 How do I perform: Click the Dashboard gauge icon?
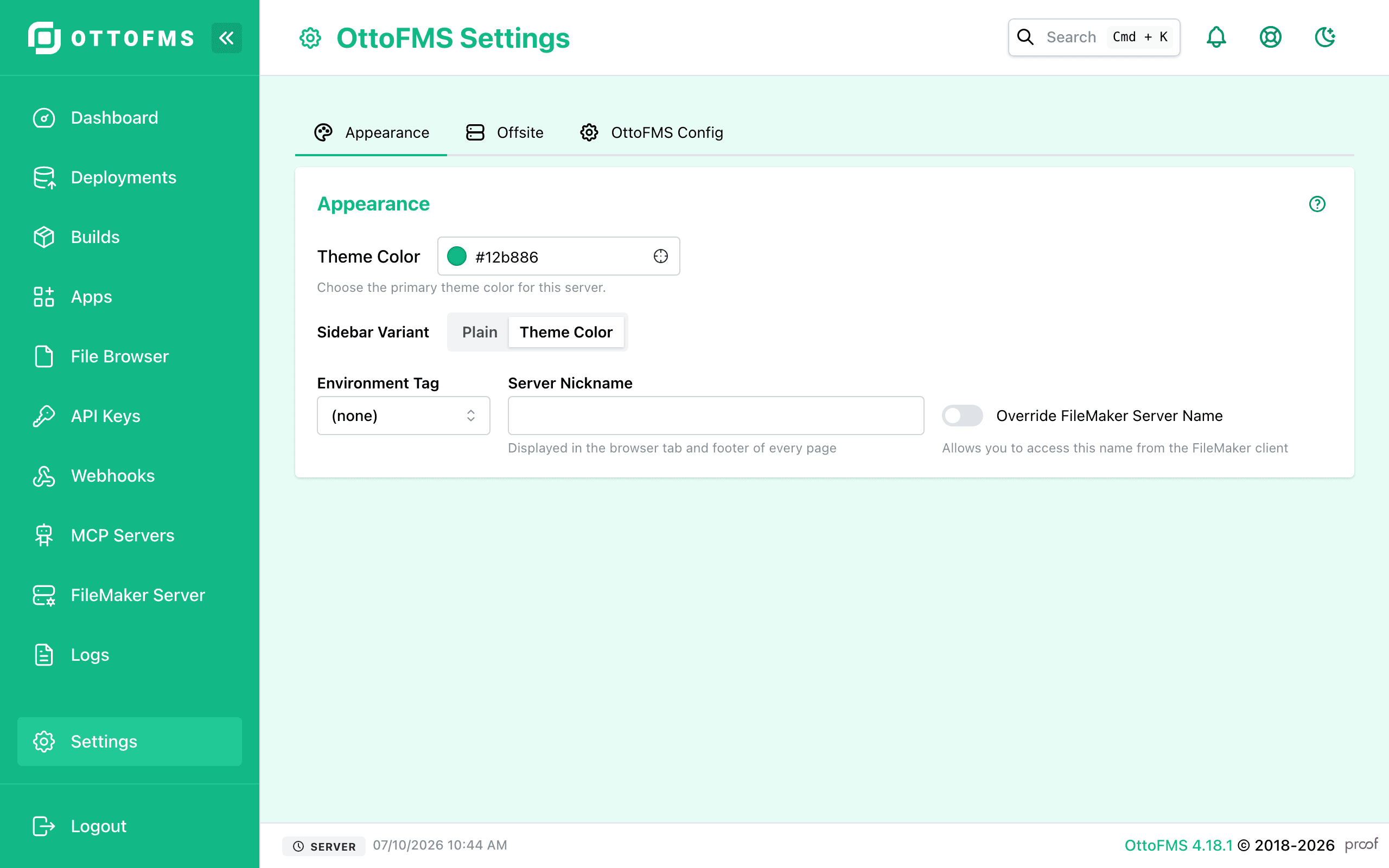[x=44, y=118]
